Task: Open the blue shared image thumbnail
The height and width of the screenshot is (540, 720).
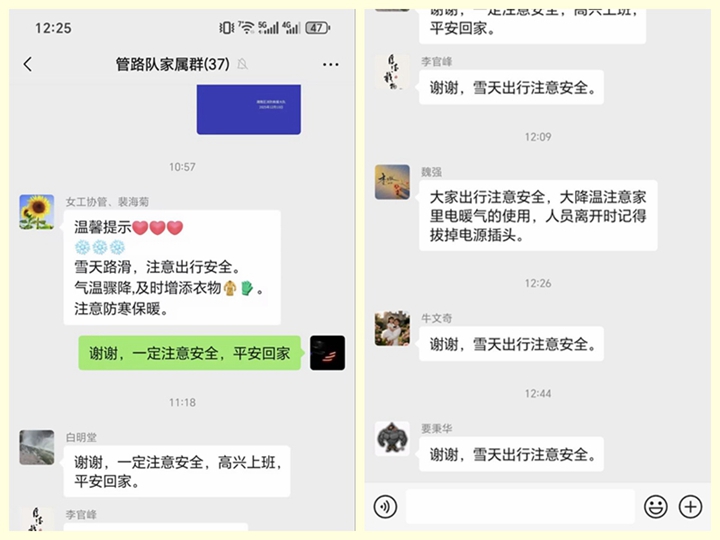Action: (x=249, y=109)
